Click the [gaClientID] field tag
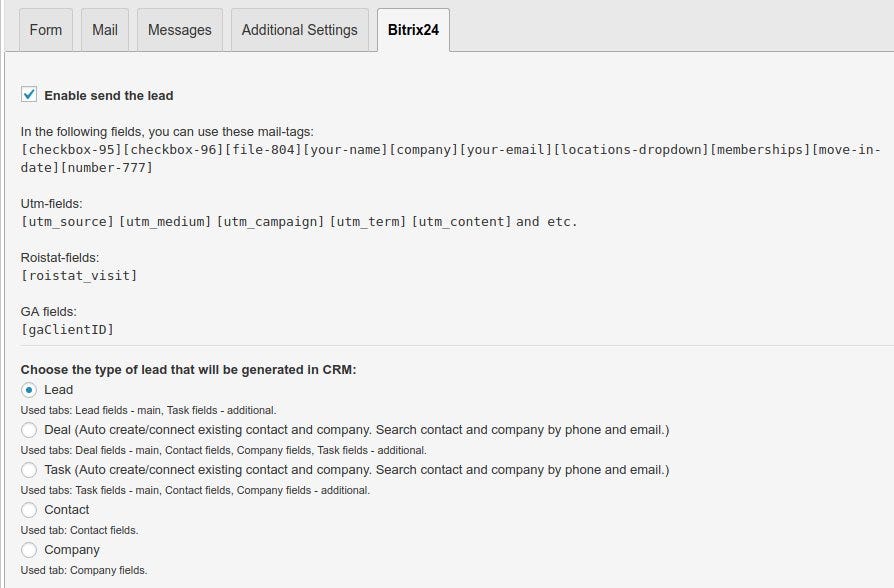Image resolution: width=894 pixels, height=588 pixels. coord(67,329)
